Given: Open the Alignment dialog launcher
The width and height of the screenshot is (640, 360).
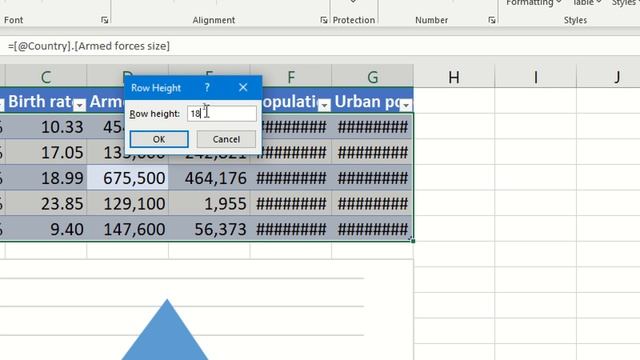Looking at the screenshot, I should [324, 20].
